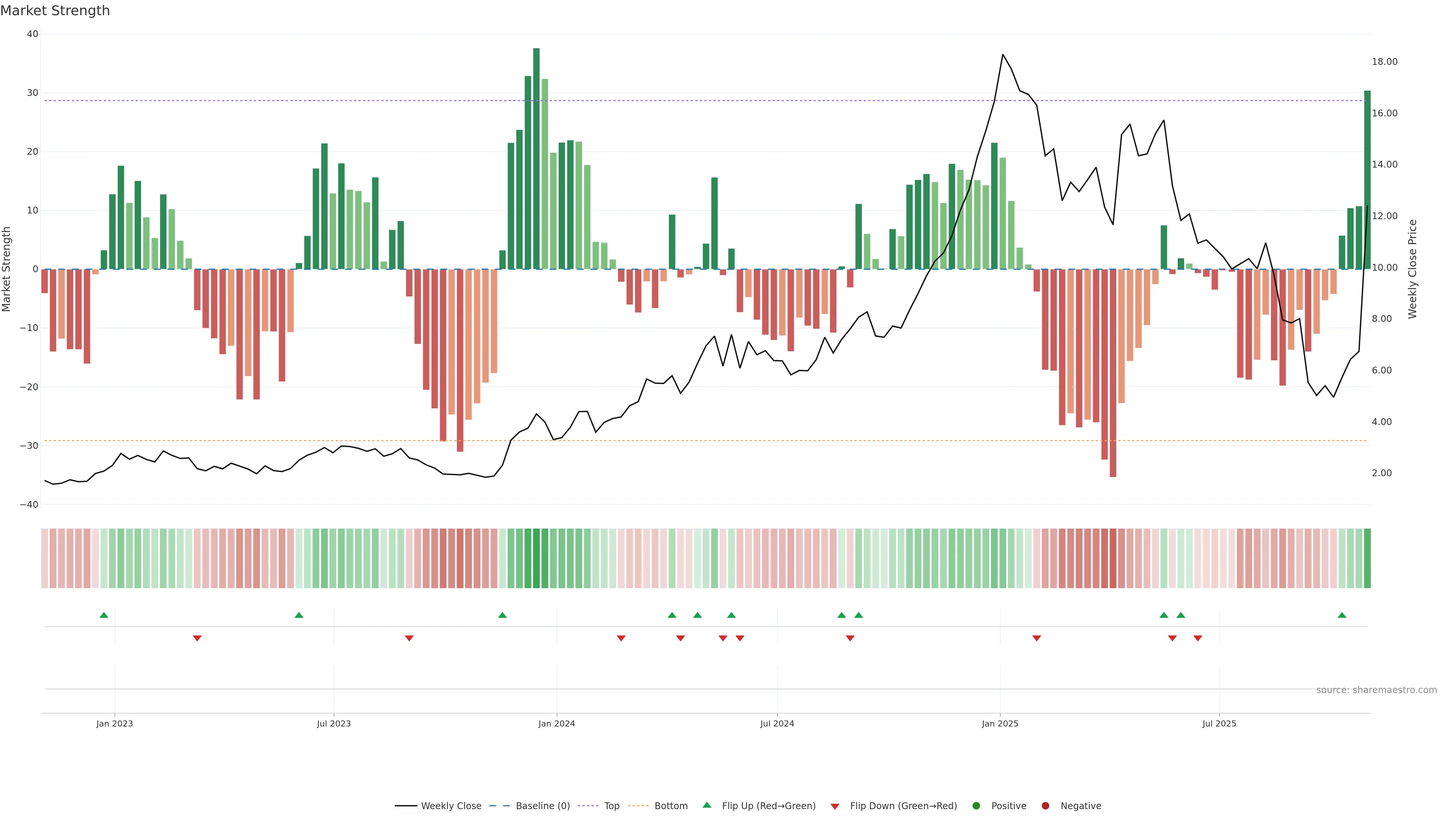Click the green Positive legend circle
Image resolution: width=1456 pixels, height=819 pixels.
tap(976, 806)
